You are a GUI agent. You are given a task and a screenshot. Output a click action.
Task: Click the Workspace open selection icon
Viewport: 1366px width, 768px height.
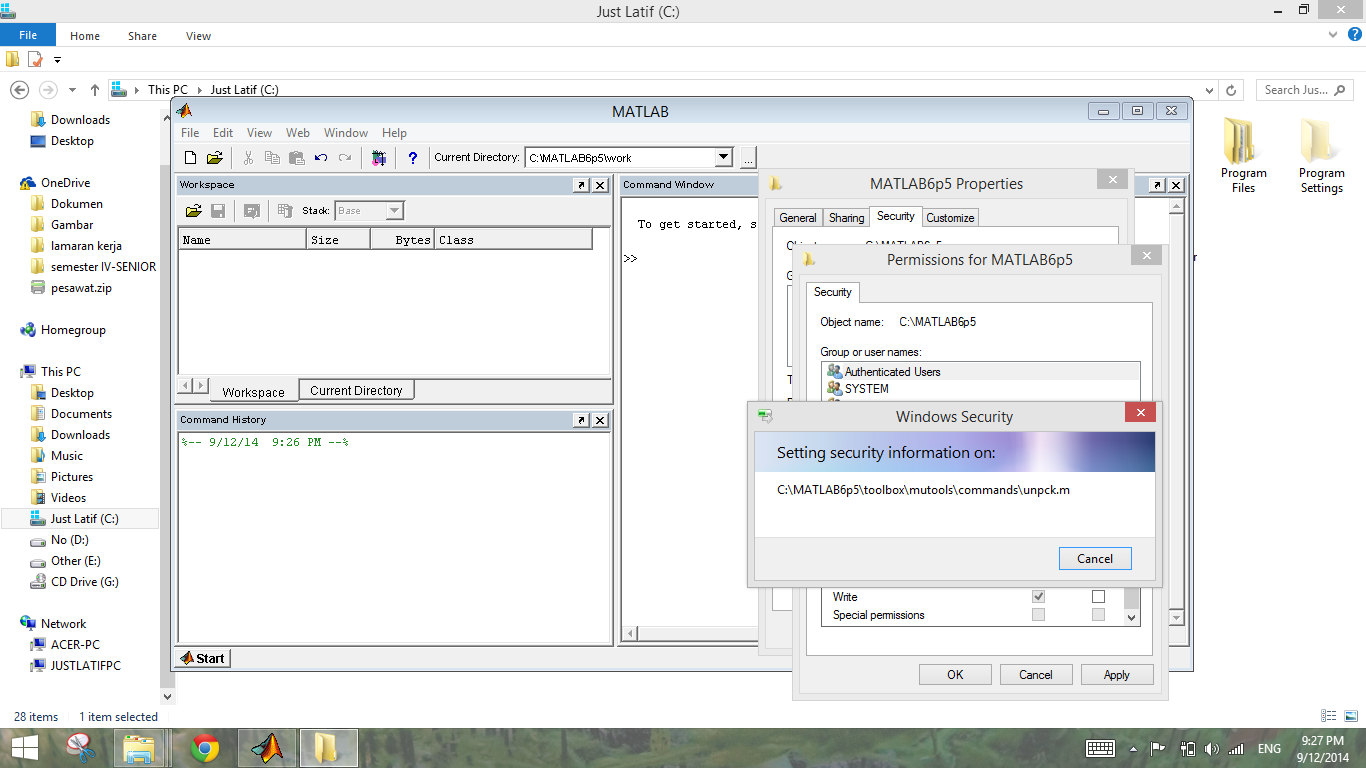[252, 211]
